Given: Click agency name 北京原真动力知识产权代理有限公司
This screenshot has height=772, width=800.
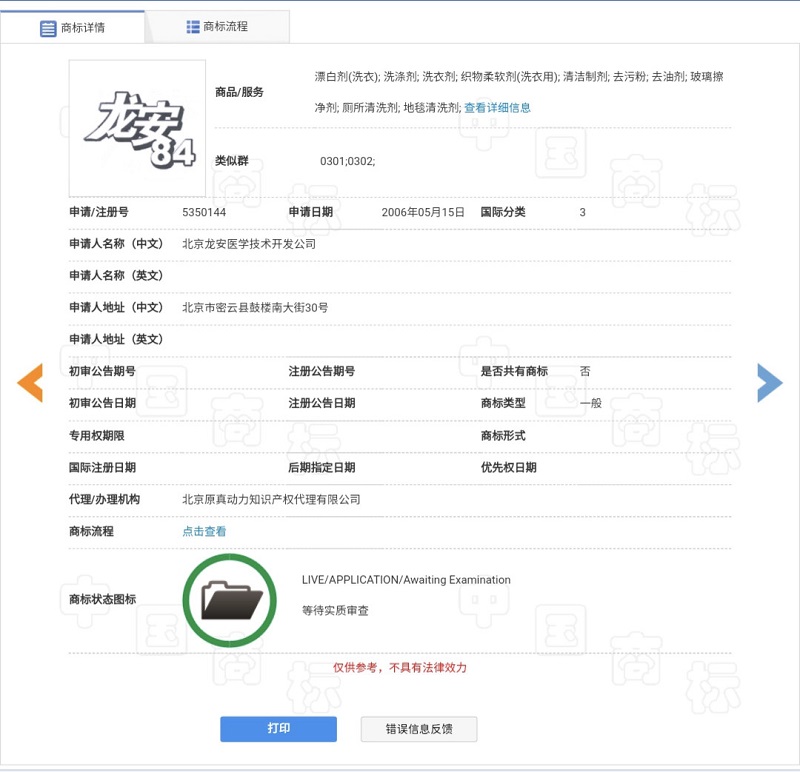Looking at the screenshot, I should pos(271,499).
